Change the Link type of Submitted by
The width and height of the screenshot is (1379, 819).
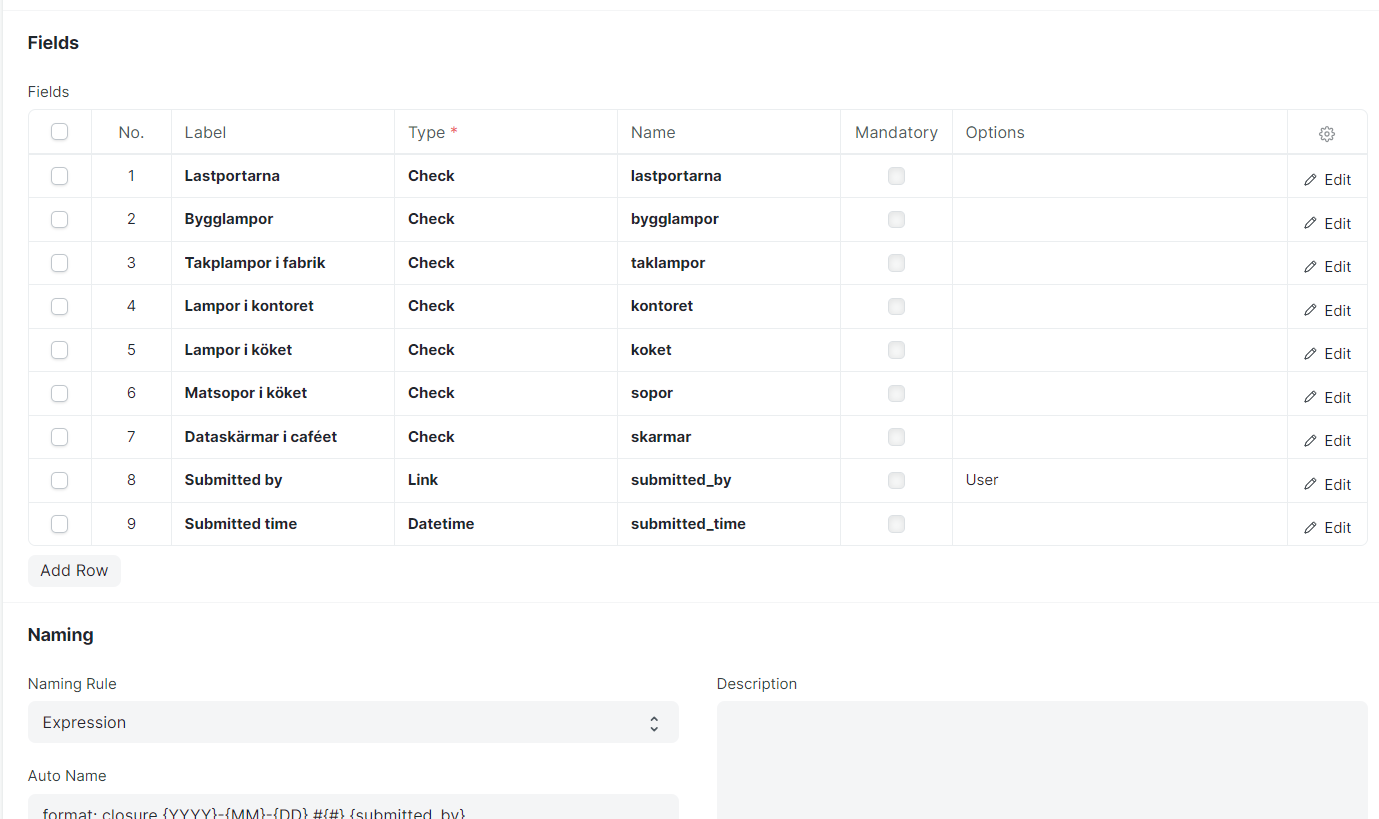pyautogui.click(x=505, y=480)
